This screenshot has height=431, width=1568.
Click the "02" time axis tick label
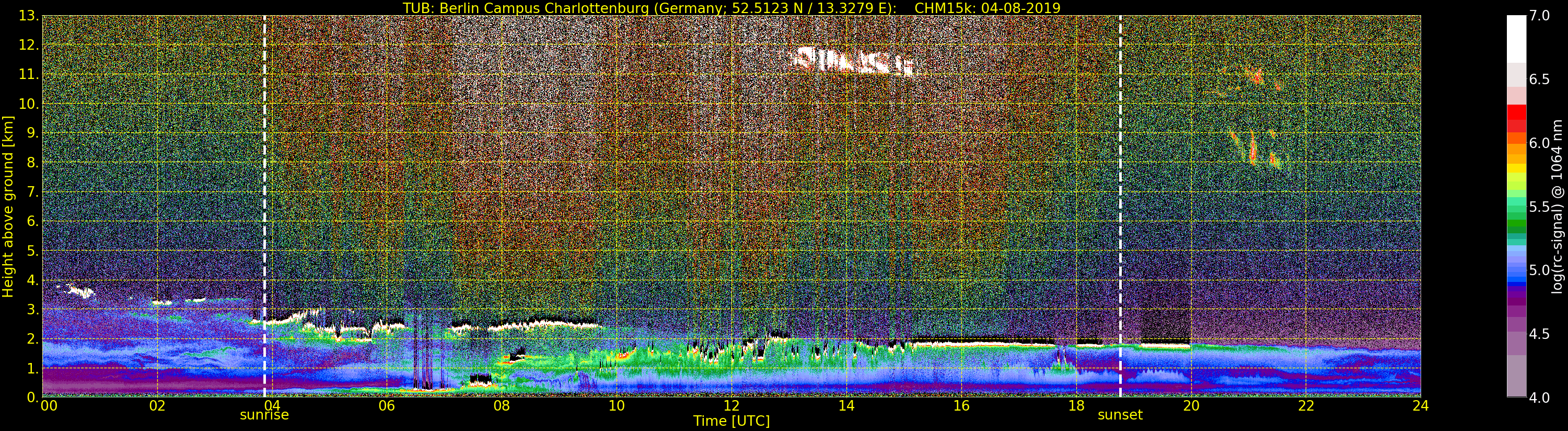click(x=157, y=405)
